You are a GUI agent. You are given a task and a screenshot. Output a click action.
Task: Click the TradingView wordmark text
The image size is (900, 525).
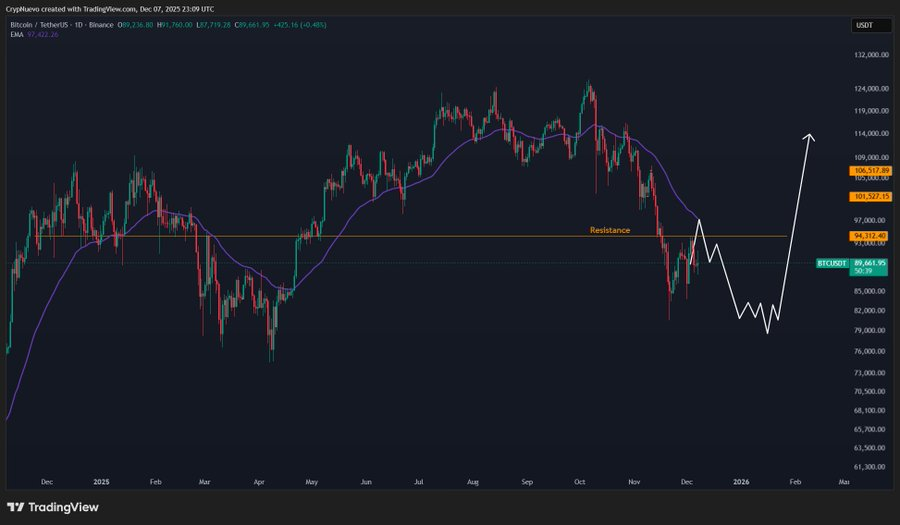pos(64,507)
